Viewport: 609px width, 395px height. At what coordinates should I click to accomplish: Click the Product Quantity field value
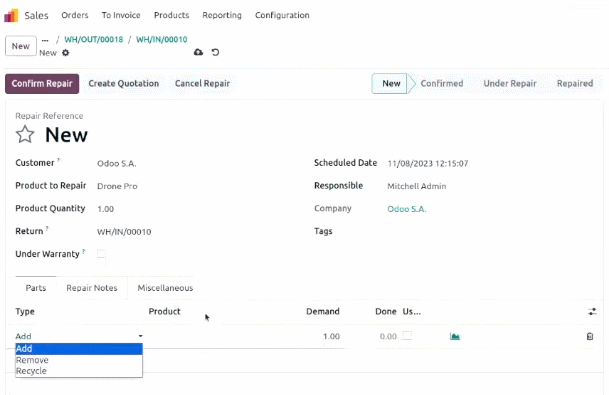pyautogui.click(x=106, y=209)
